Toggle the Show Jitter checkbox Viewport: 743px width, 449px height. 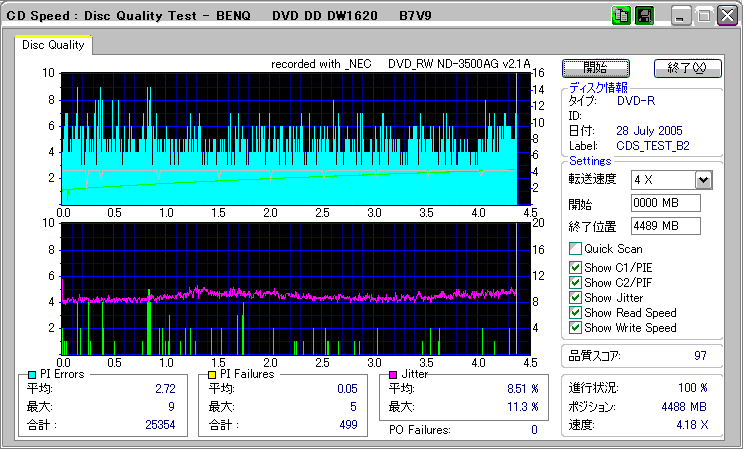(x=575, y=297)
